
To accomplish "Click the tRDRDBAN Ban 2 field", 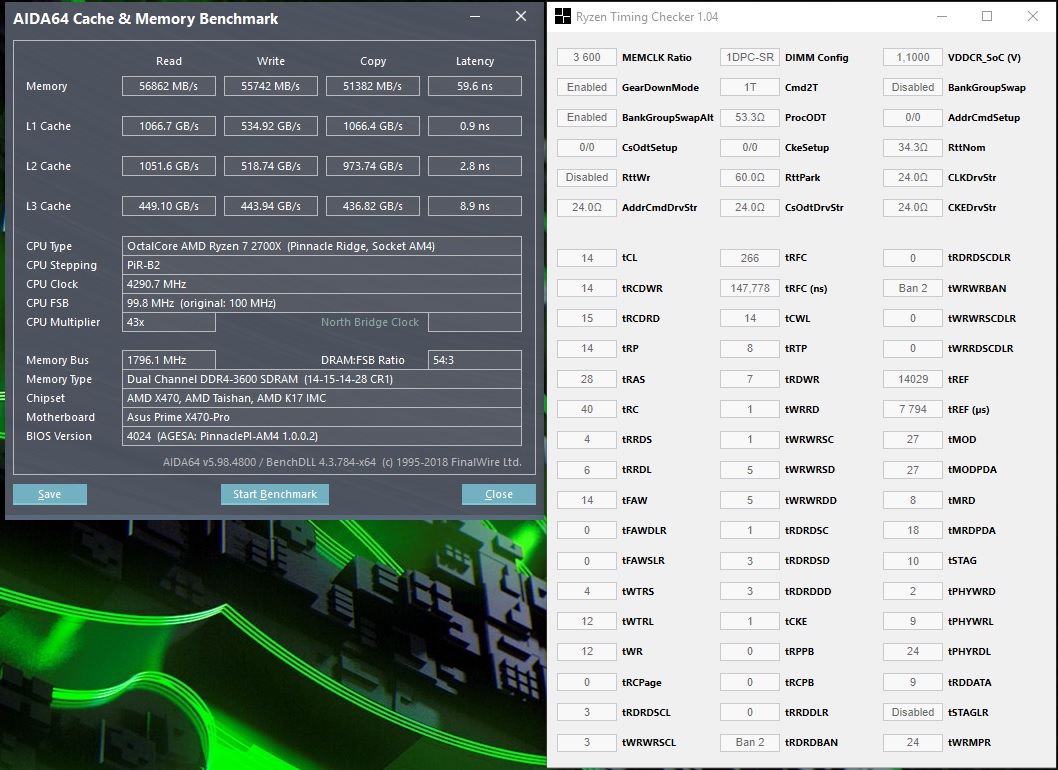I will [750, 742].
